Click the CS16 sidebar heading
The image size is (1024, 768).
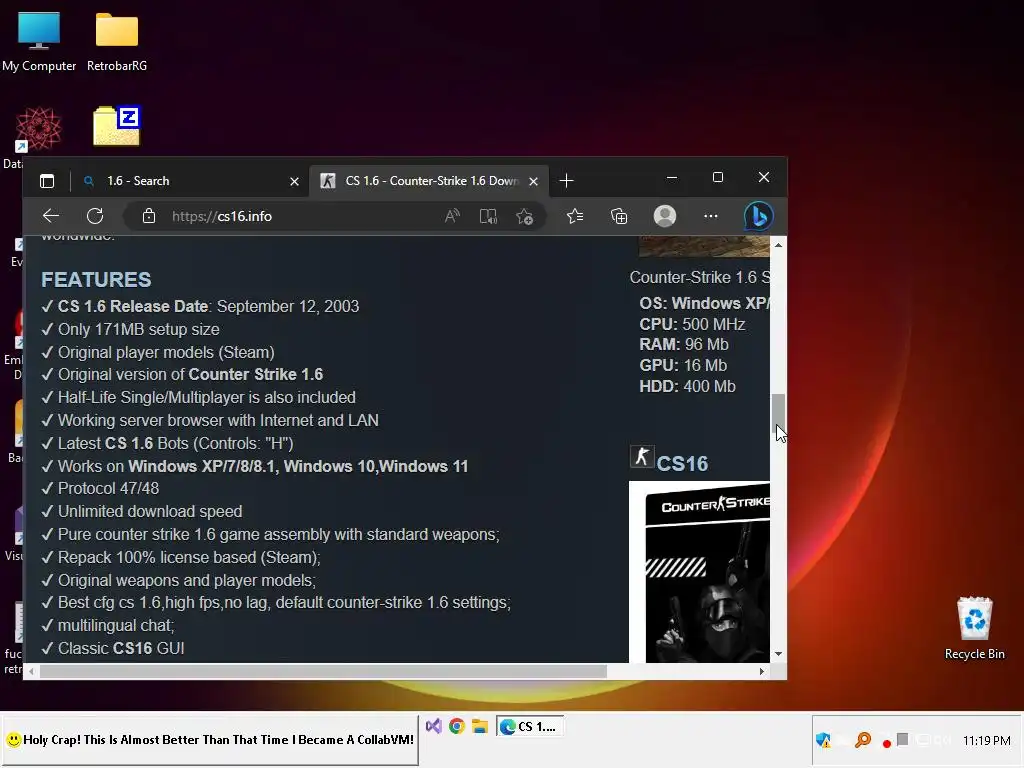coord(682,464)
